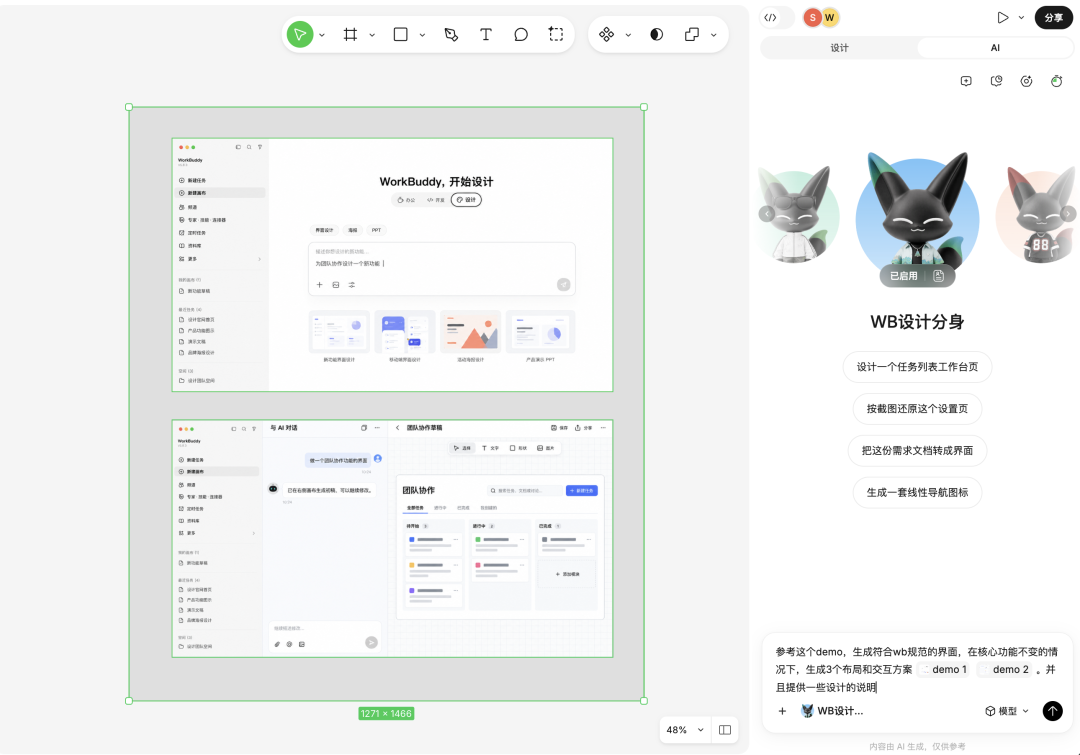
Task: Switch to the AI tab
Action: pyautogui.click(x=995, y=48)
